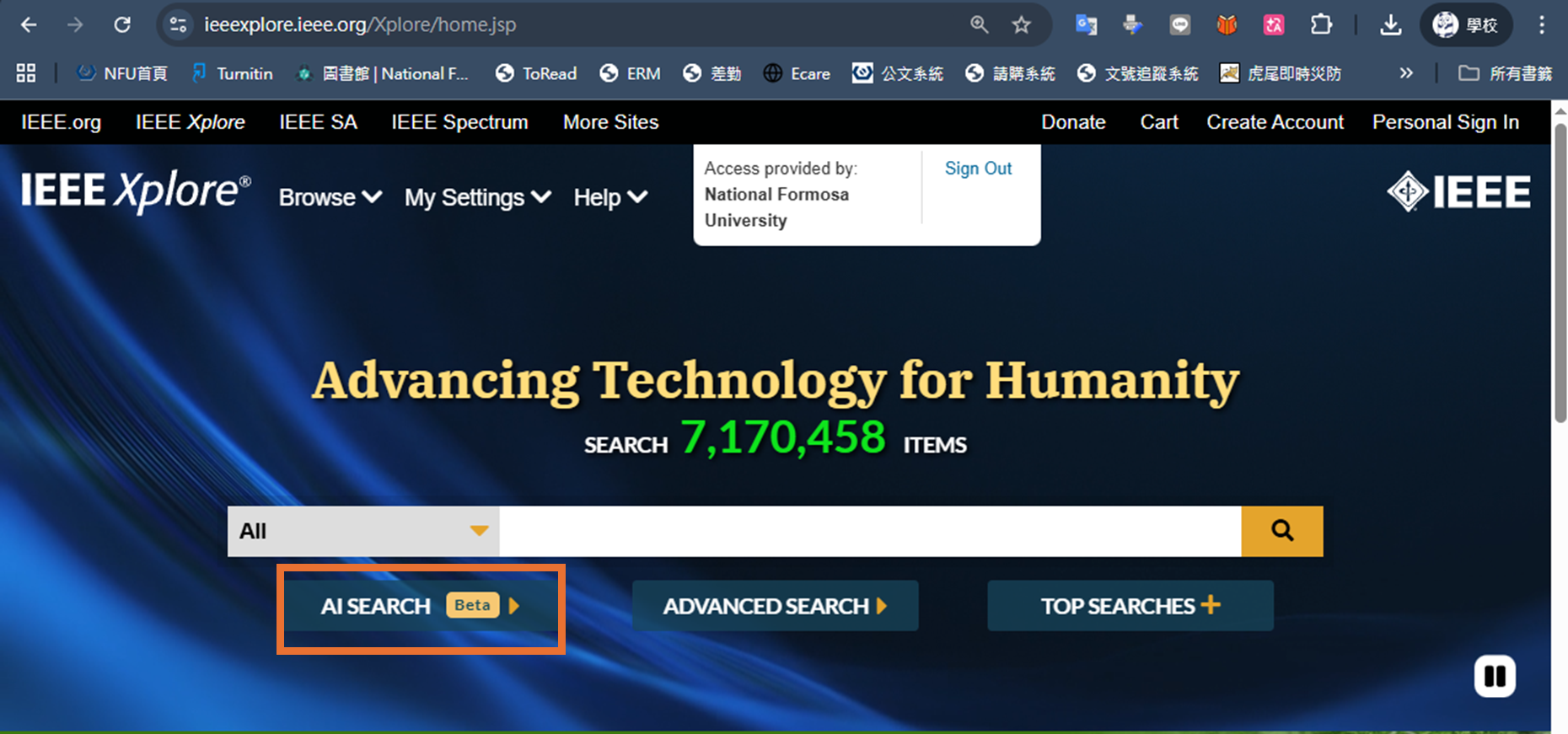Click the magnifying glass search button
This screenshot has width=1568, height=734.
(1281, 531)
